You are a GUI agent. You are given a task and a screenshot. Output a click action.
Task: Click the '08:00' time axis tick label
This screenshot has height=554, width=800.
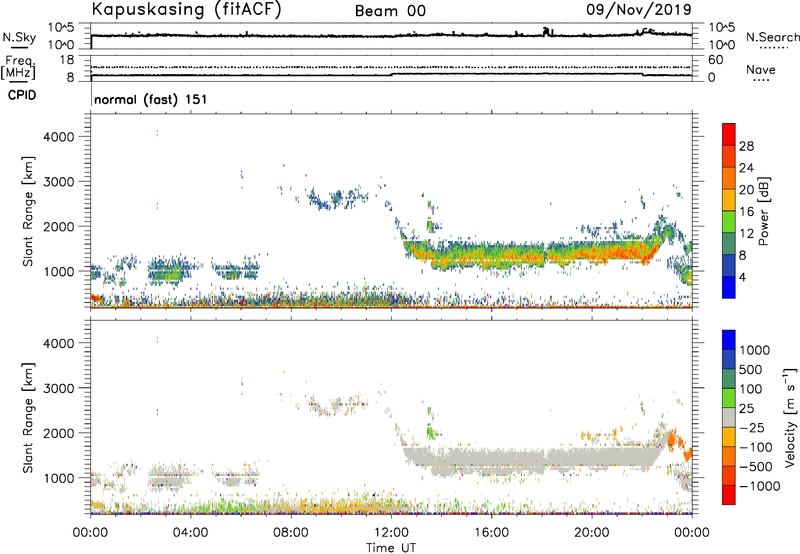[291, 533]
